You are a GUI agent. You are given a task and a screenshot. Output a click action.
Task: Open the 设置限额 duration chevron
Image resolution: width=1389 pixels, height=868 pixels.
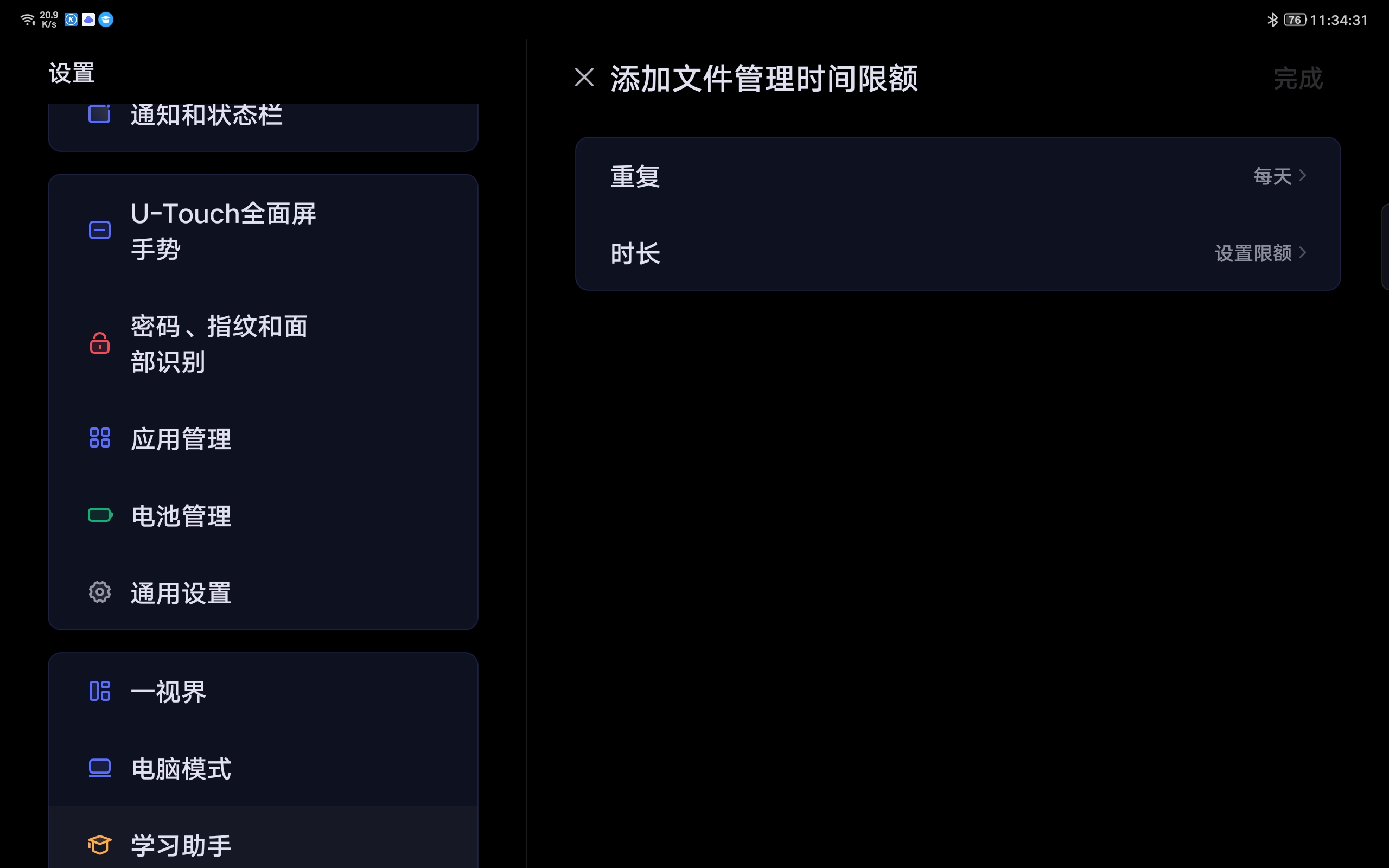tap(1302, 253)
